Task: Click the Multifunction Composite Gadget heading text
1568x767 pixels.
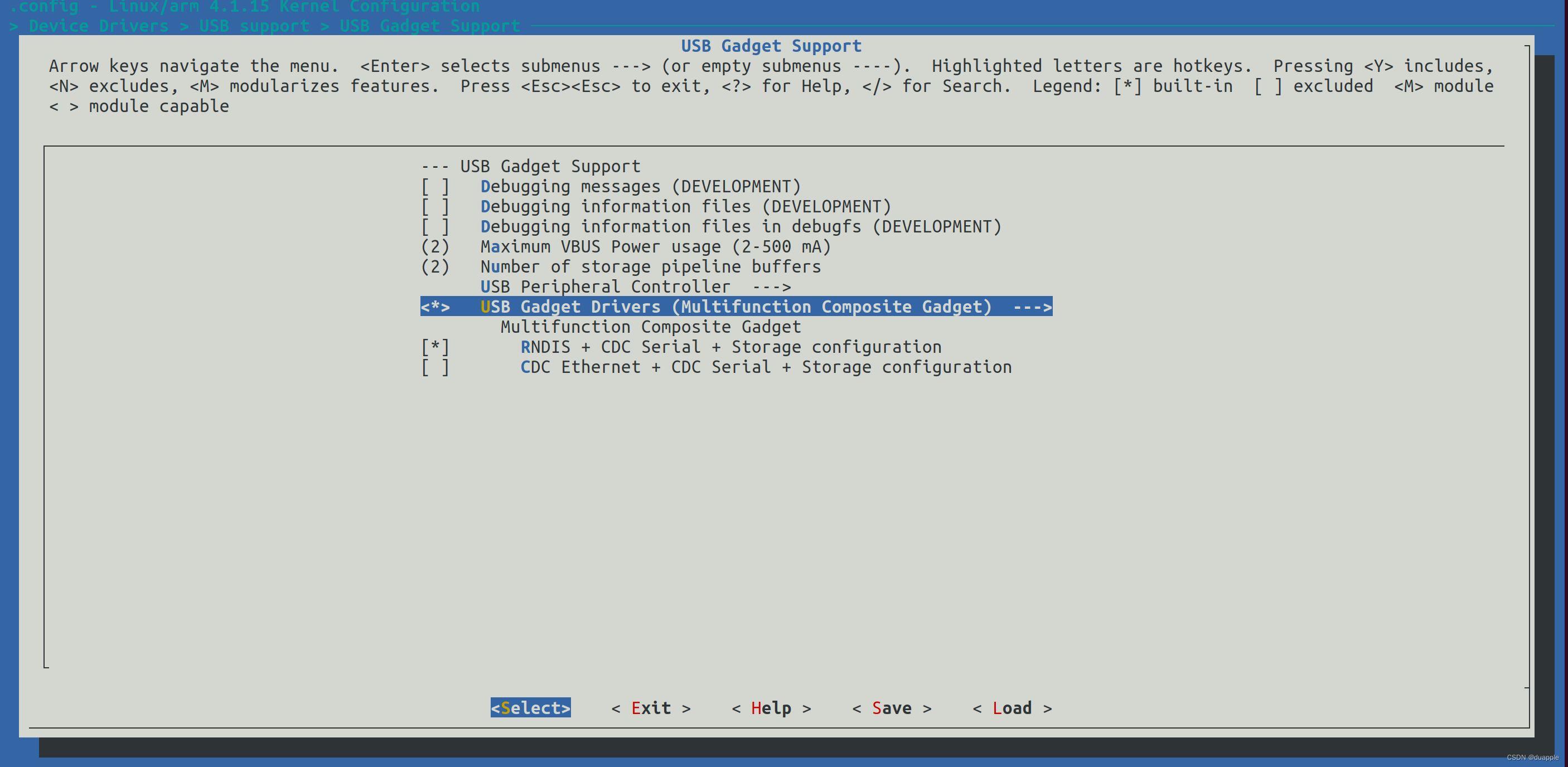Action: 651,327
